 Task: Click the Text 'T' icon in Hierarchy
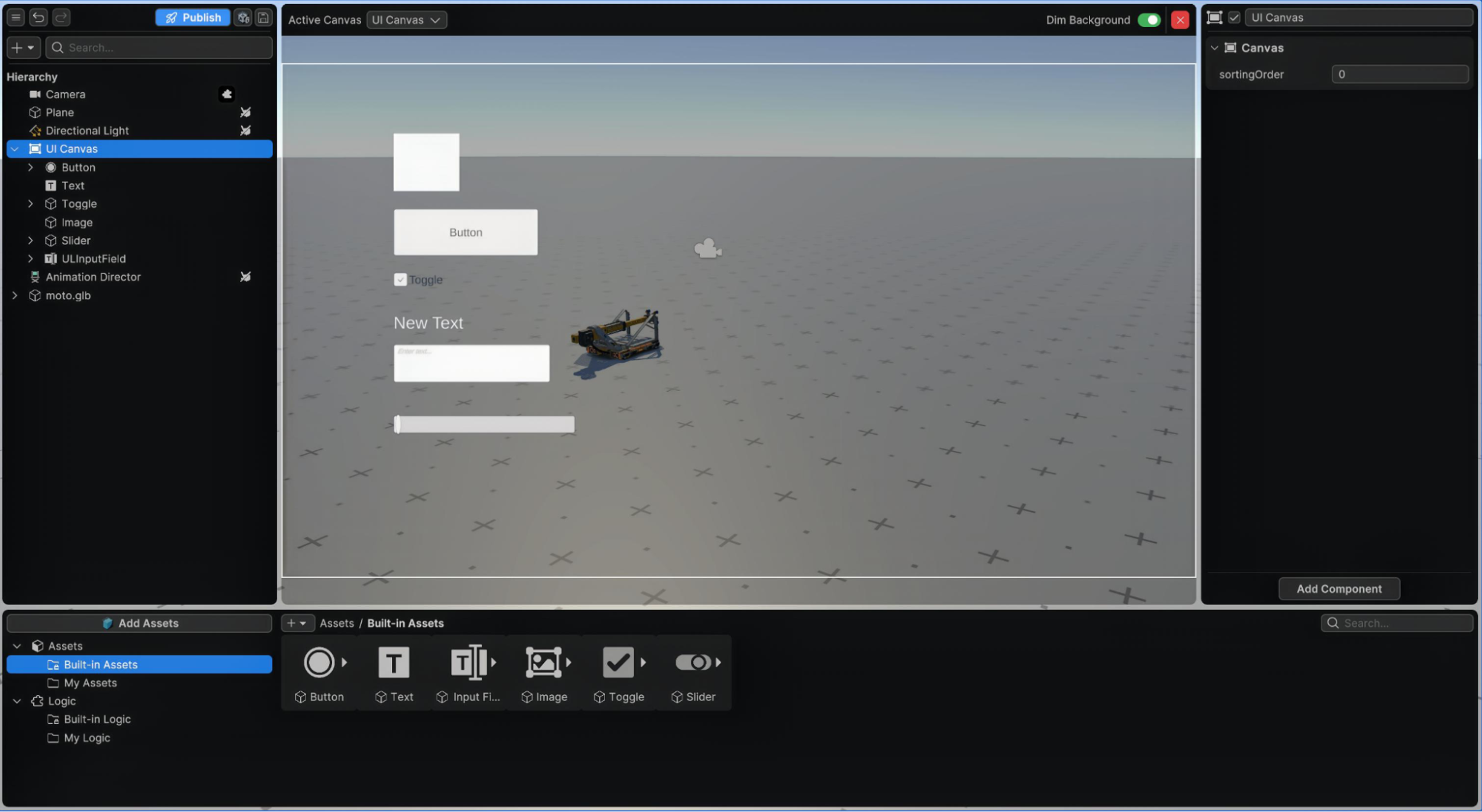click(51, 186)
